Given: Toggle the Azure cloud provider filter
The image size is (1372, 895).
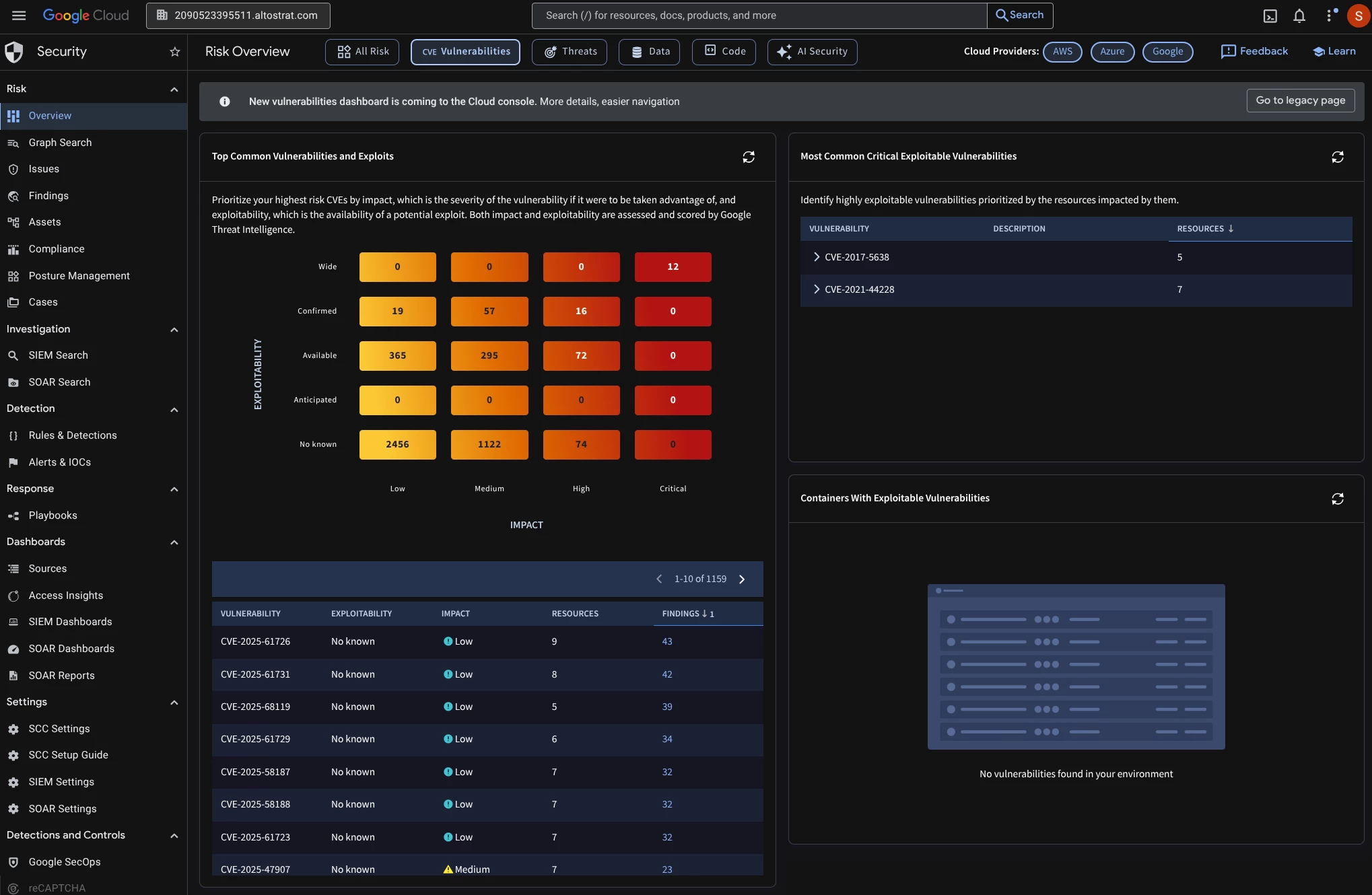Looking at the screenshot, I should pos(1112,52).
